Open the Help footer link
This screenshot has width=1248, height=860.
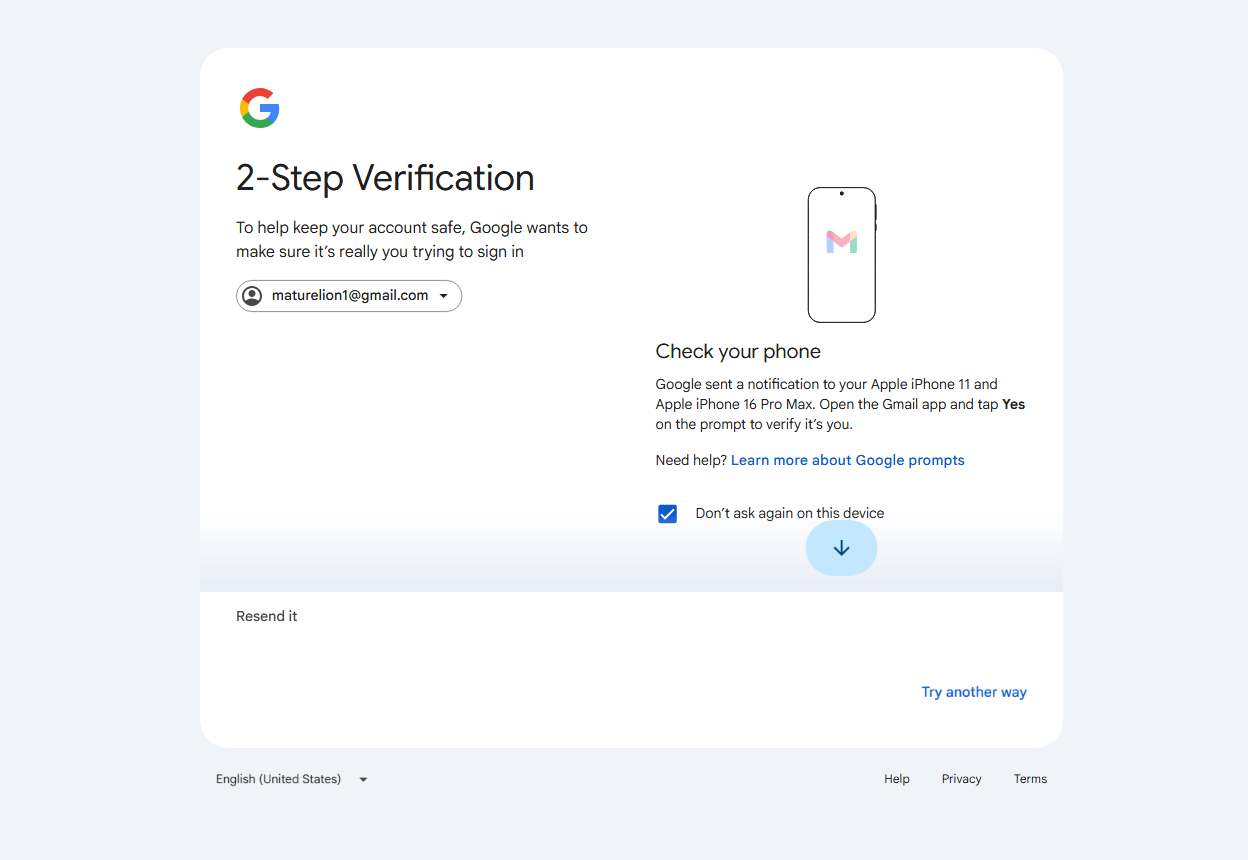tap(897, 779)
